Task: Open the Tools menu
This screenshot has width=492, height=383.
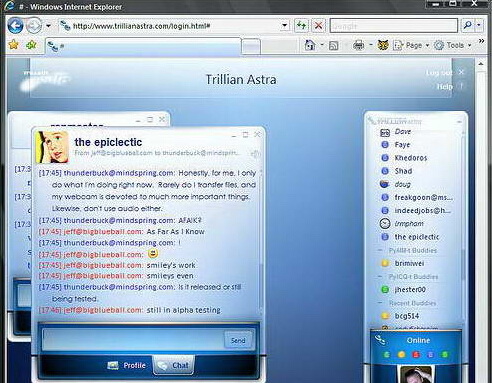Action: (453, 45)
